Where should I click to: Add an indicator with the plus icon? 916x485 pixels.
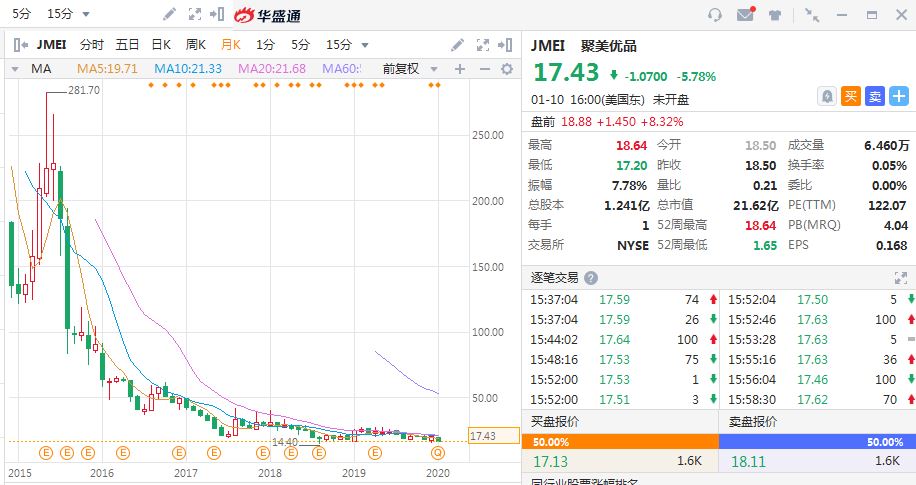460,69
